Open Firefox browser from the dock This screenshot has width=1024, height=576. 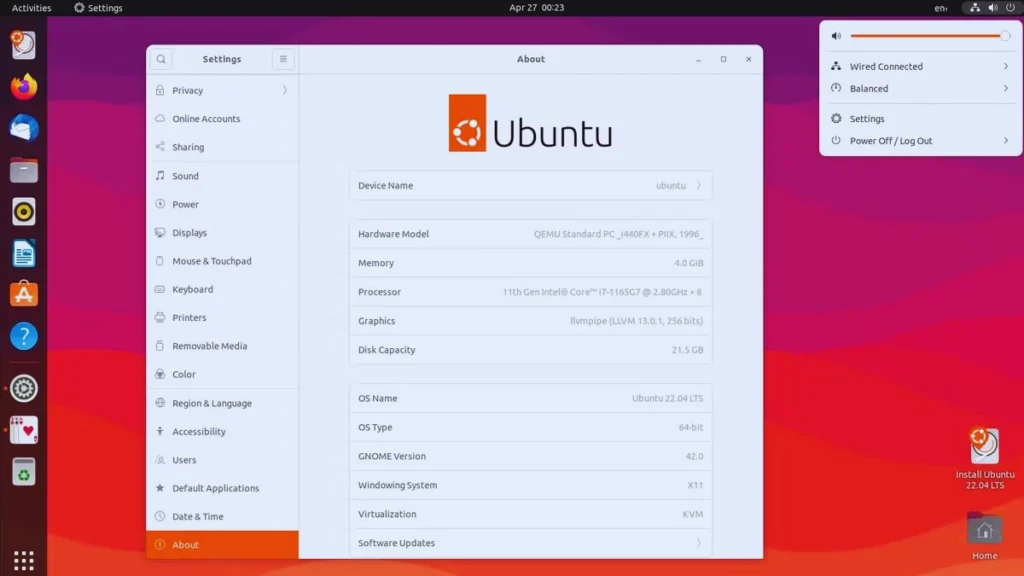coord(23,87)
